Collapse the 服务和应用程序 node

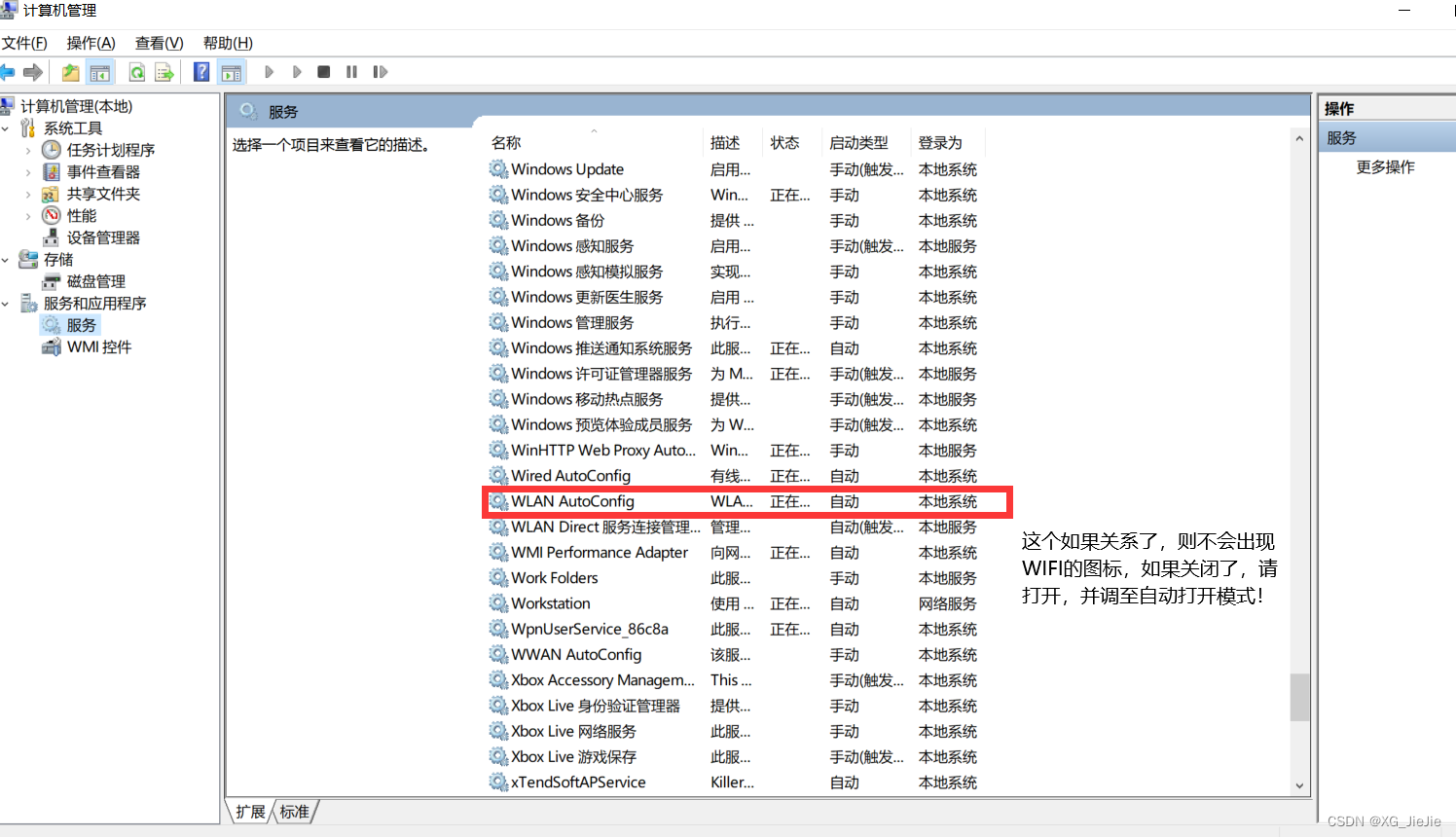[x=5, y=304]
